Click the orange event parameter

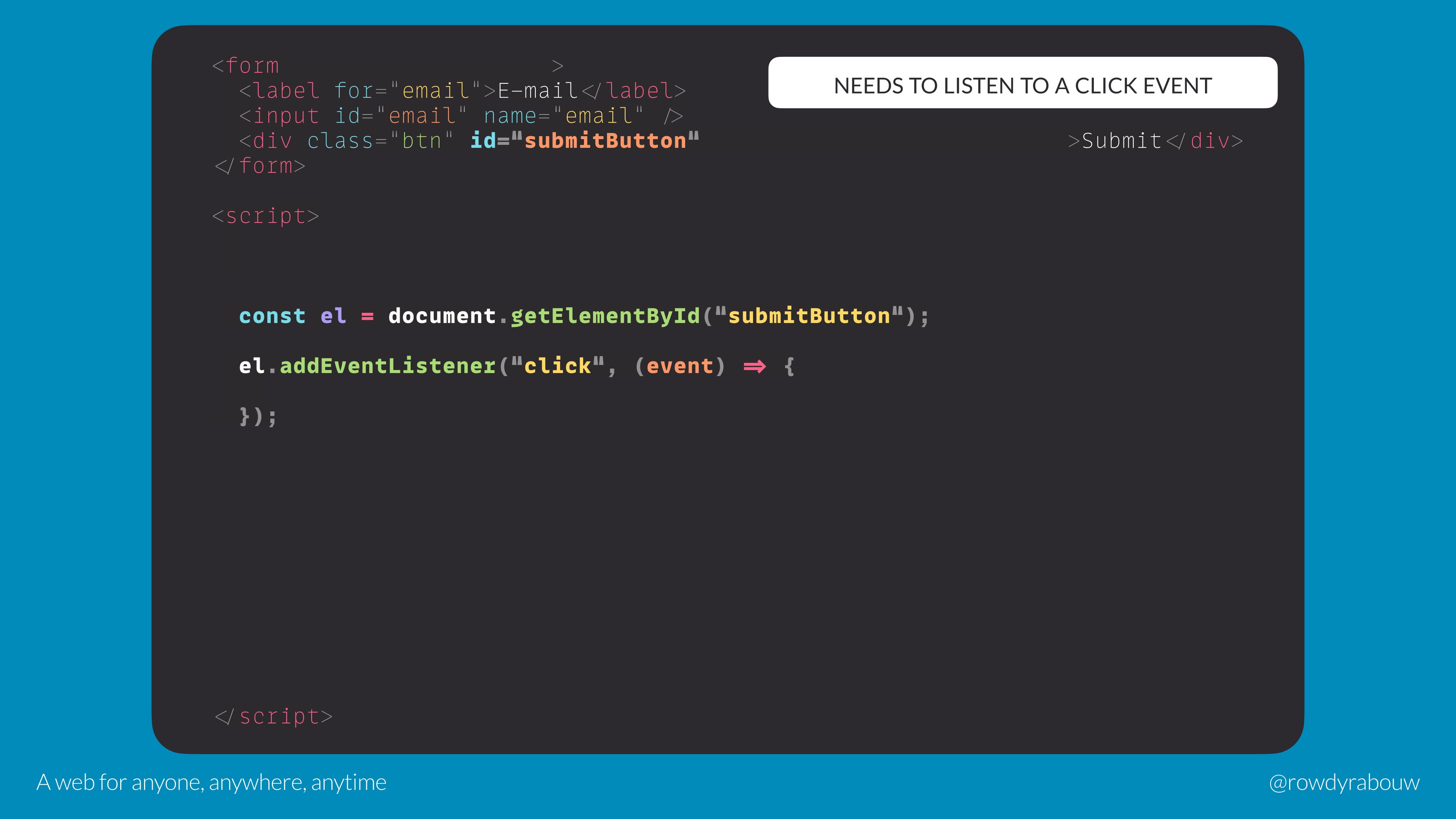[x=679, y=366]
